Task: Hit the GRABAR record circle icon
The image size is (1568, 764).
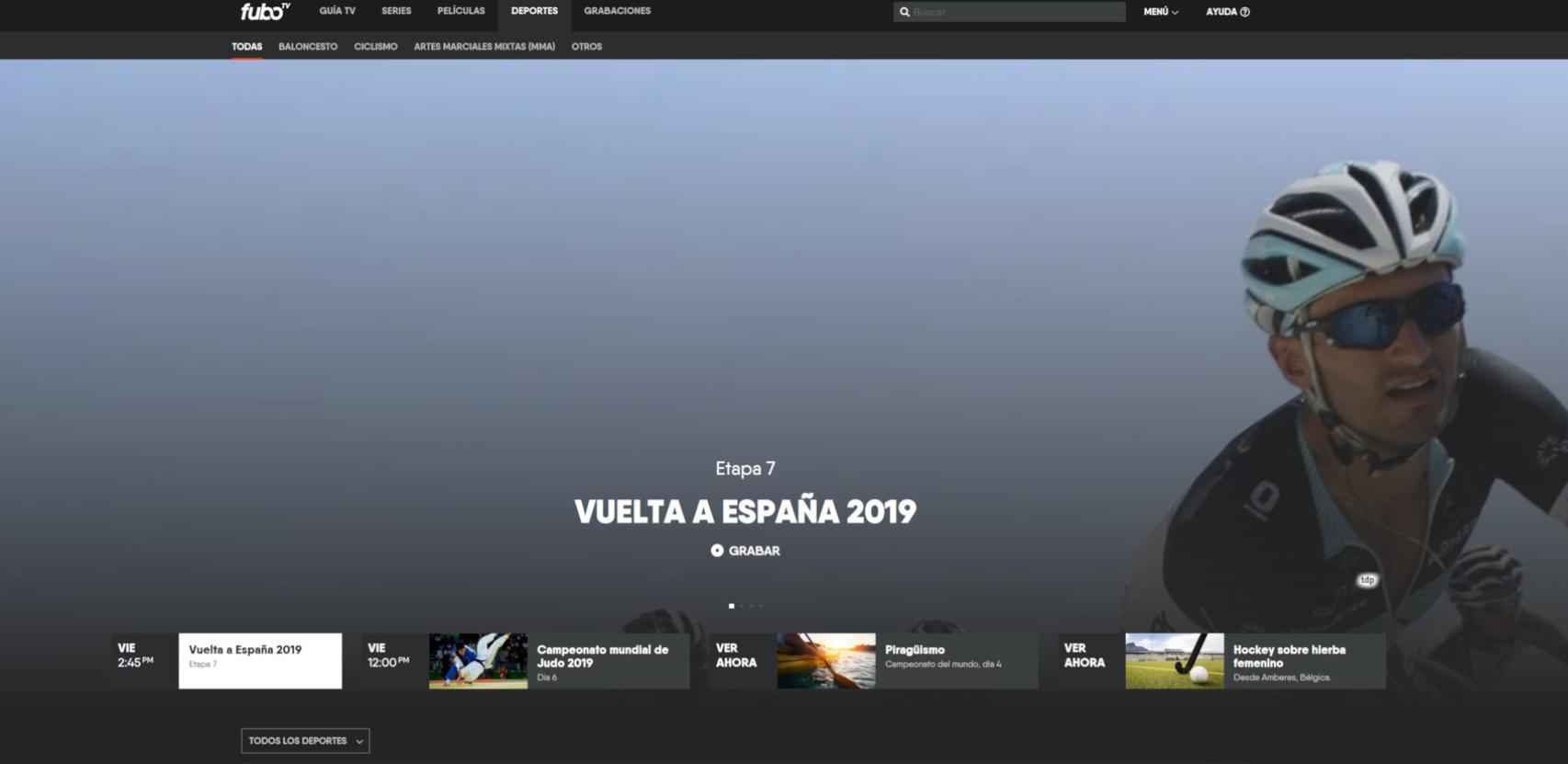Action: (717, 551)
